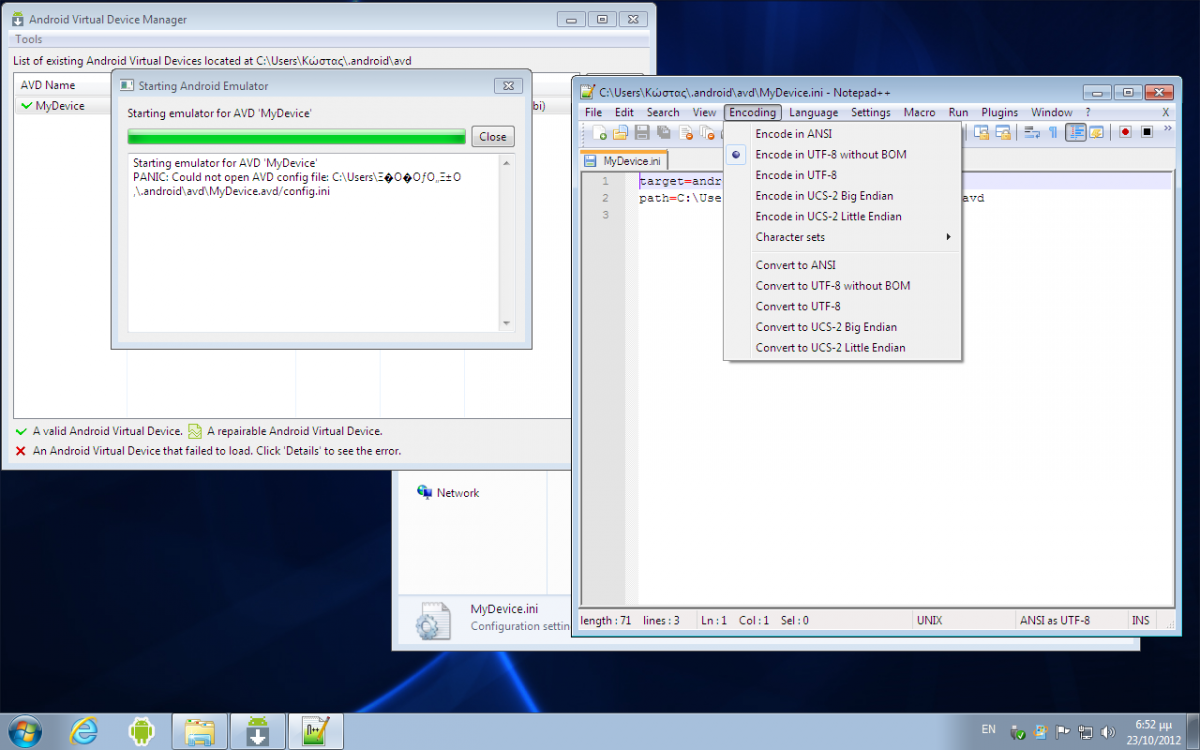Click scroll down arrow in emulator log box
The height and width of the screenshot is (750, 1200).
click(506, 323)
